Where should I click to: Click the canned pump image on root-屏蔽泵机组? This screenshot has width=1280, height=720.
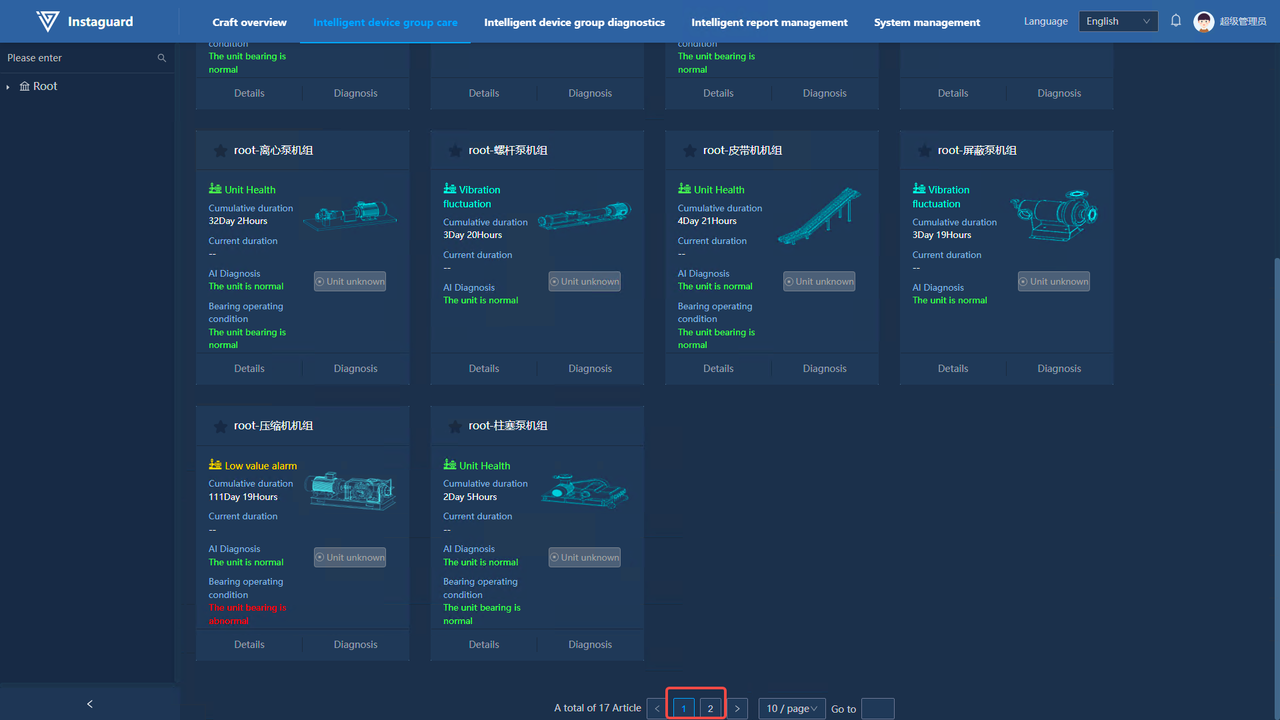tap(1054, 214)
